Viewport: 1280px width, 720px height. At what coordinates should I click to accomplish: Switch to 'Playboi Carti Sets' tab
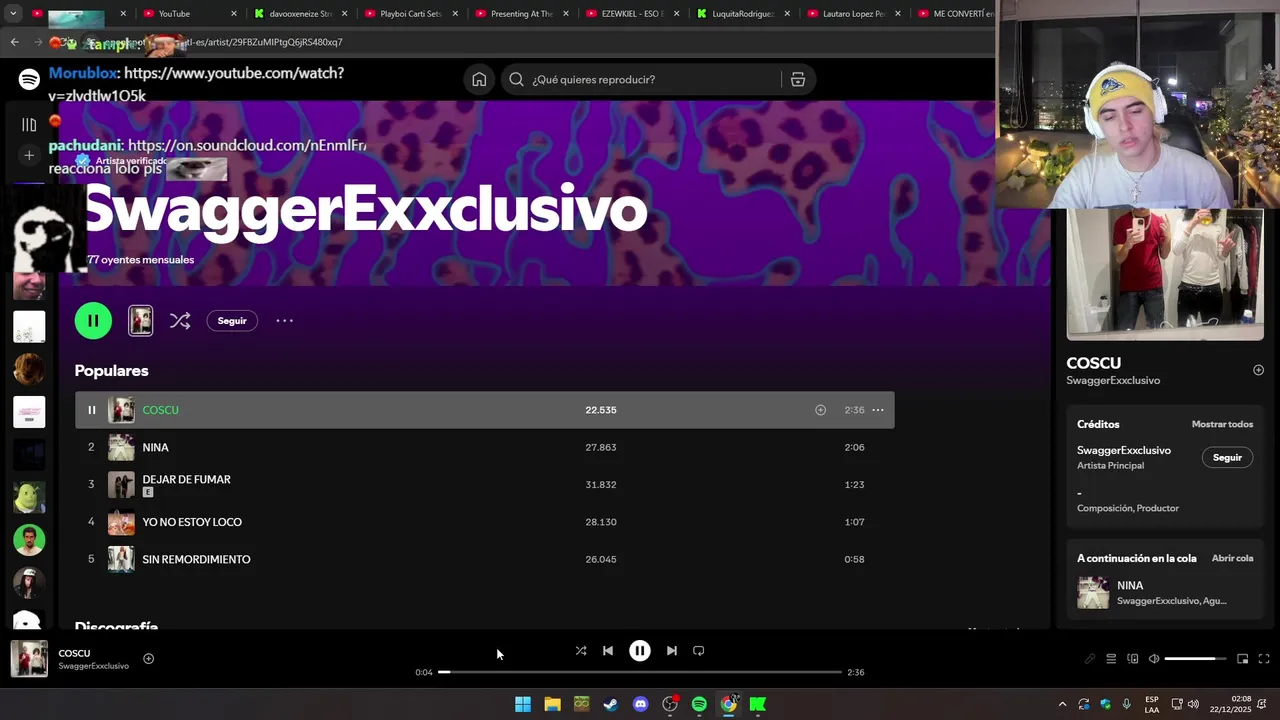410,14
